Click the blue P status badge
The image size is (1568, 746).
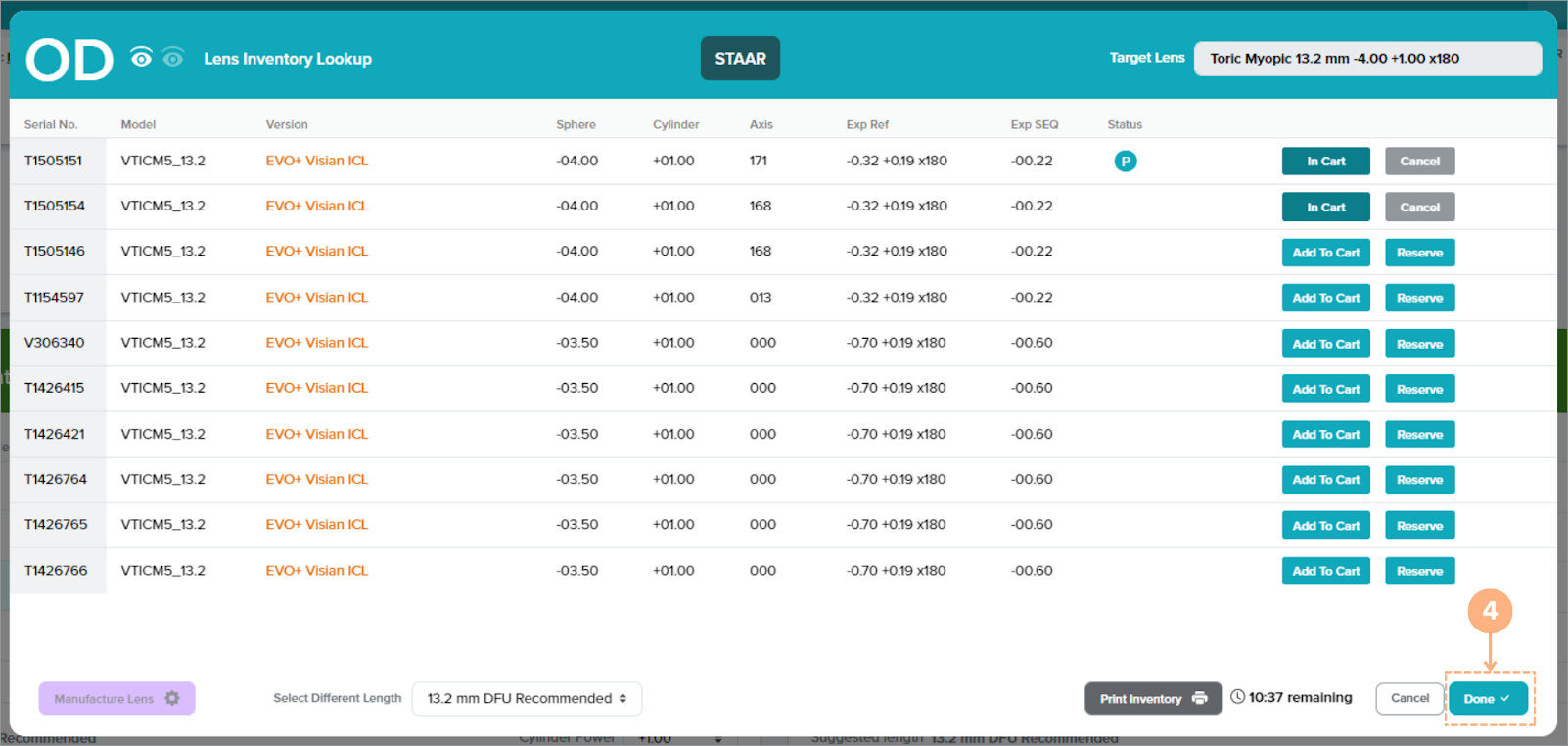1125,162
